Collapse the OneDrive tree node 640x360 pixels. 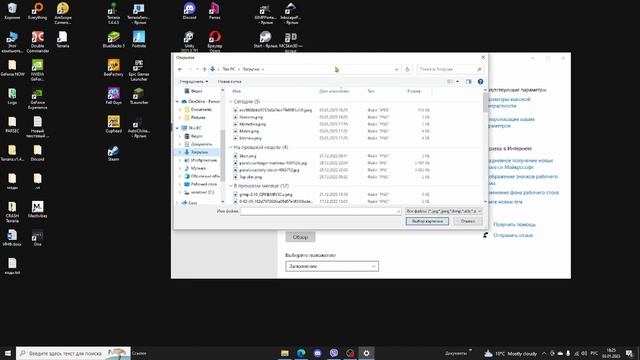(177, 101)
